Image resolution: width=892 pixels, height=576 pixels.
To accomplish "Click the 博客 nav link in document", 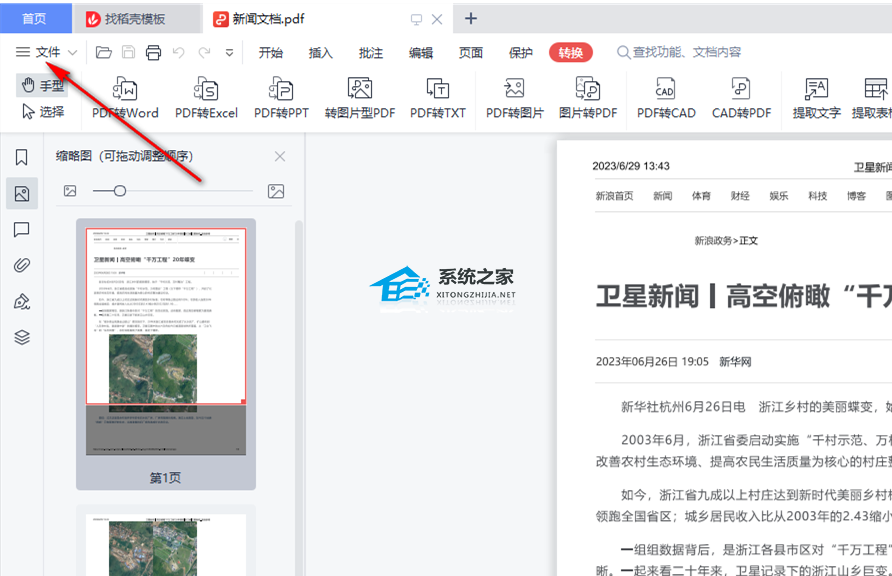I will 856,196.
